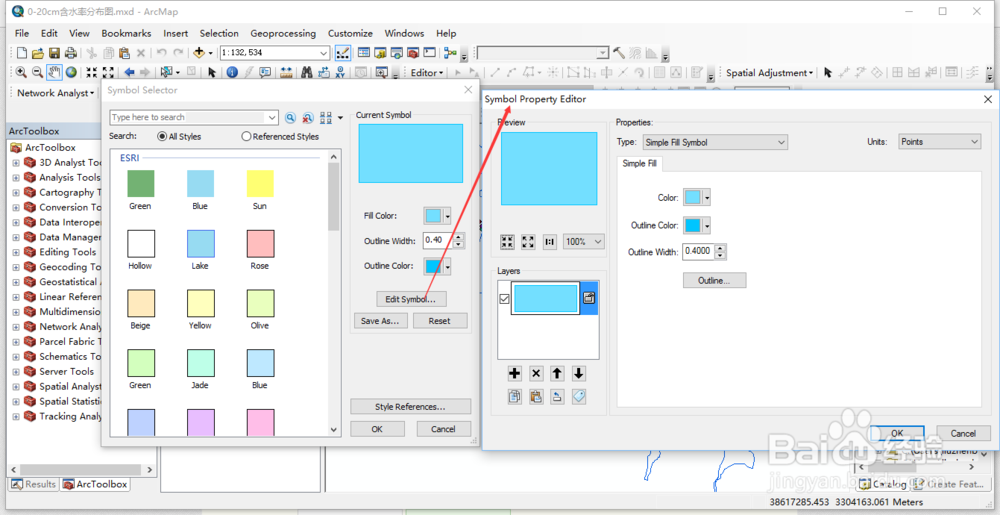
Task: Click the Zoom to 1:1 preview button
Action: [x=549, y=242]
